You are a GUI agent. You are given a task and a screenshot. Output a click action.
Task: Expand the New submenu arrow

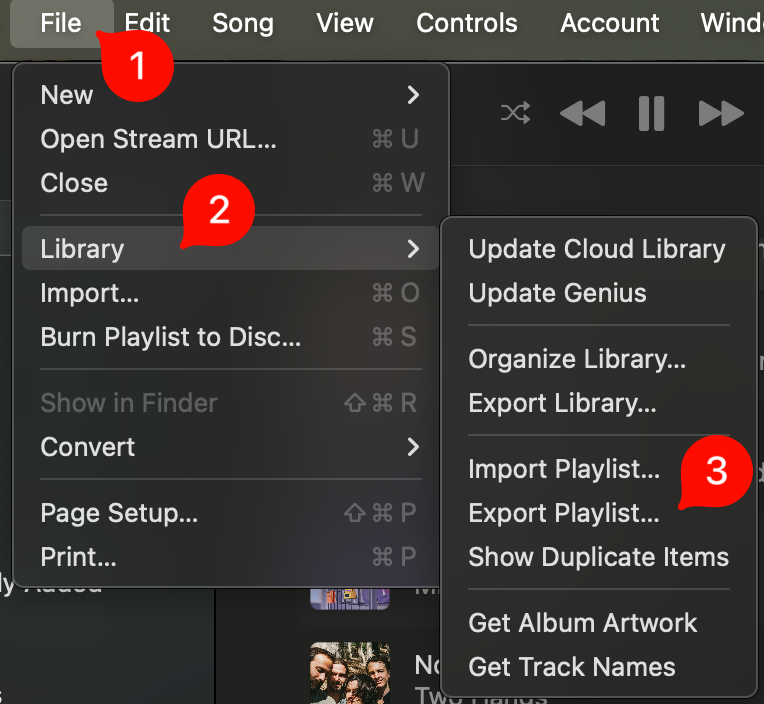click(413, 95)
